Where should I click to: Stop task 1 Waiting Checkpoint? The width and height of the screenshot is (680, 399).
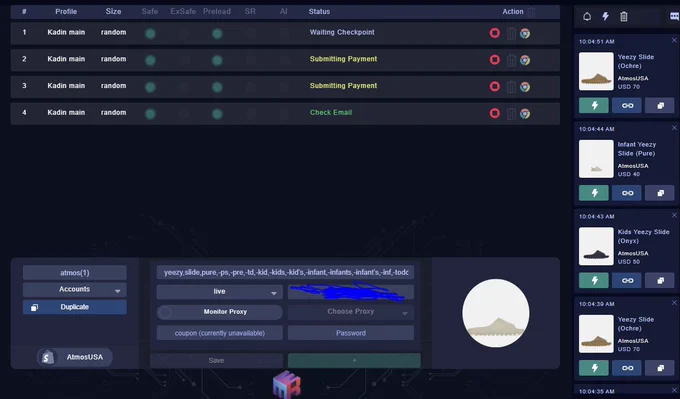click(x=494, y=33)
